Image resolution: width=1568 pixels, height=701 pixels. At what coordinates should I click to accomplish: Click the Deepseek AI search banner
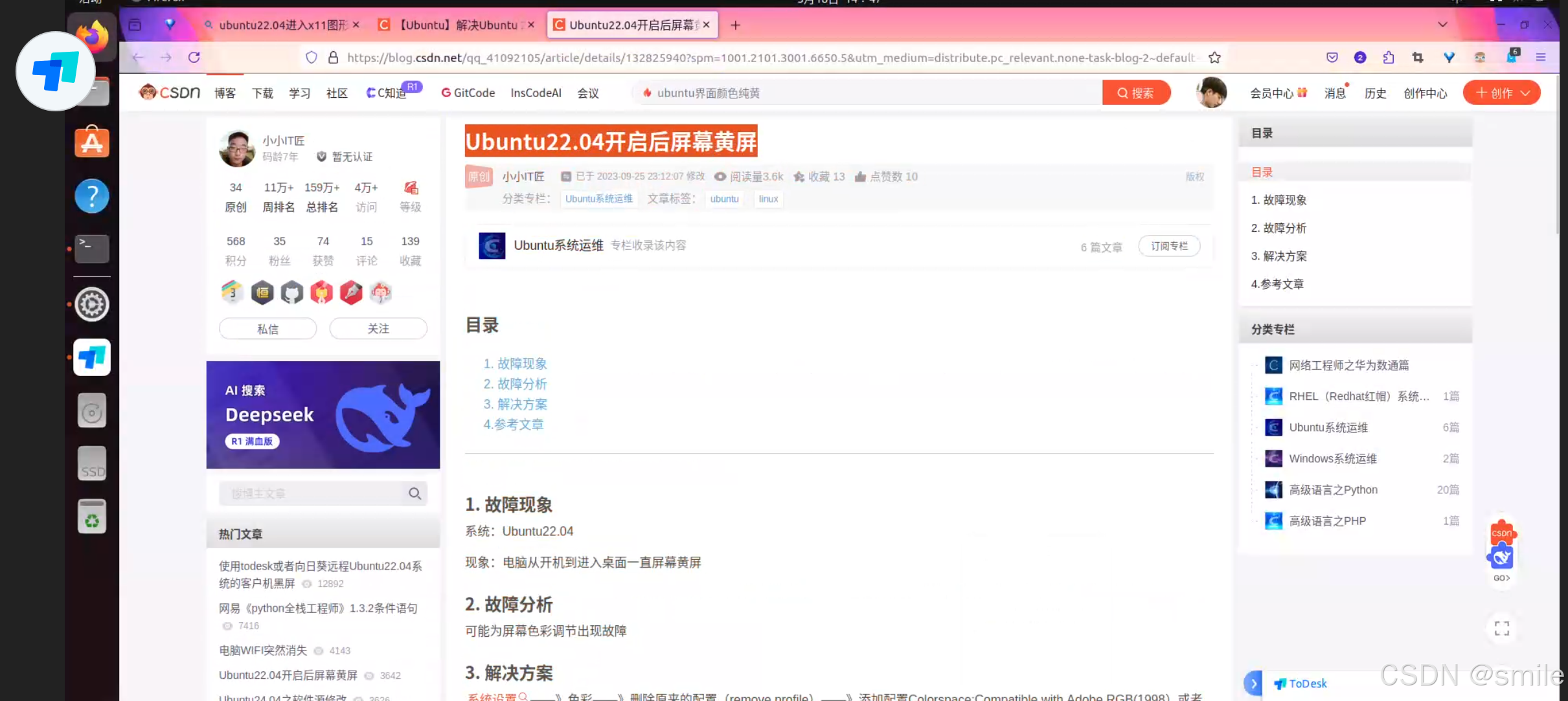(323, 415)
